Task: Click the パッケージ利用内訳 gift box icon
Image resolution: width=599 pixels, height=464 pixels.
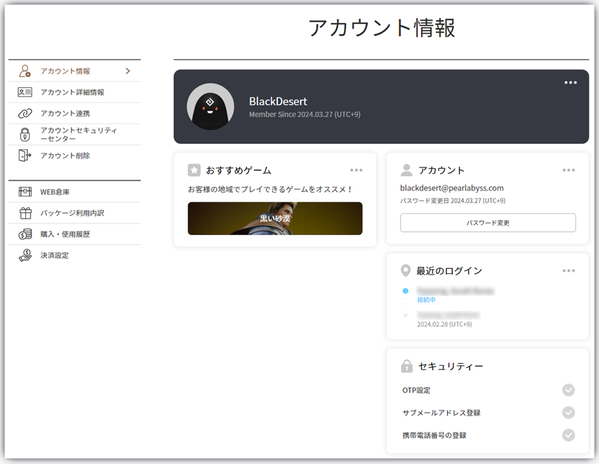Action: (26, 213)
